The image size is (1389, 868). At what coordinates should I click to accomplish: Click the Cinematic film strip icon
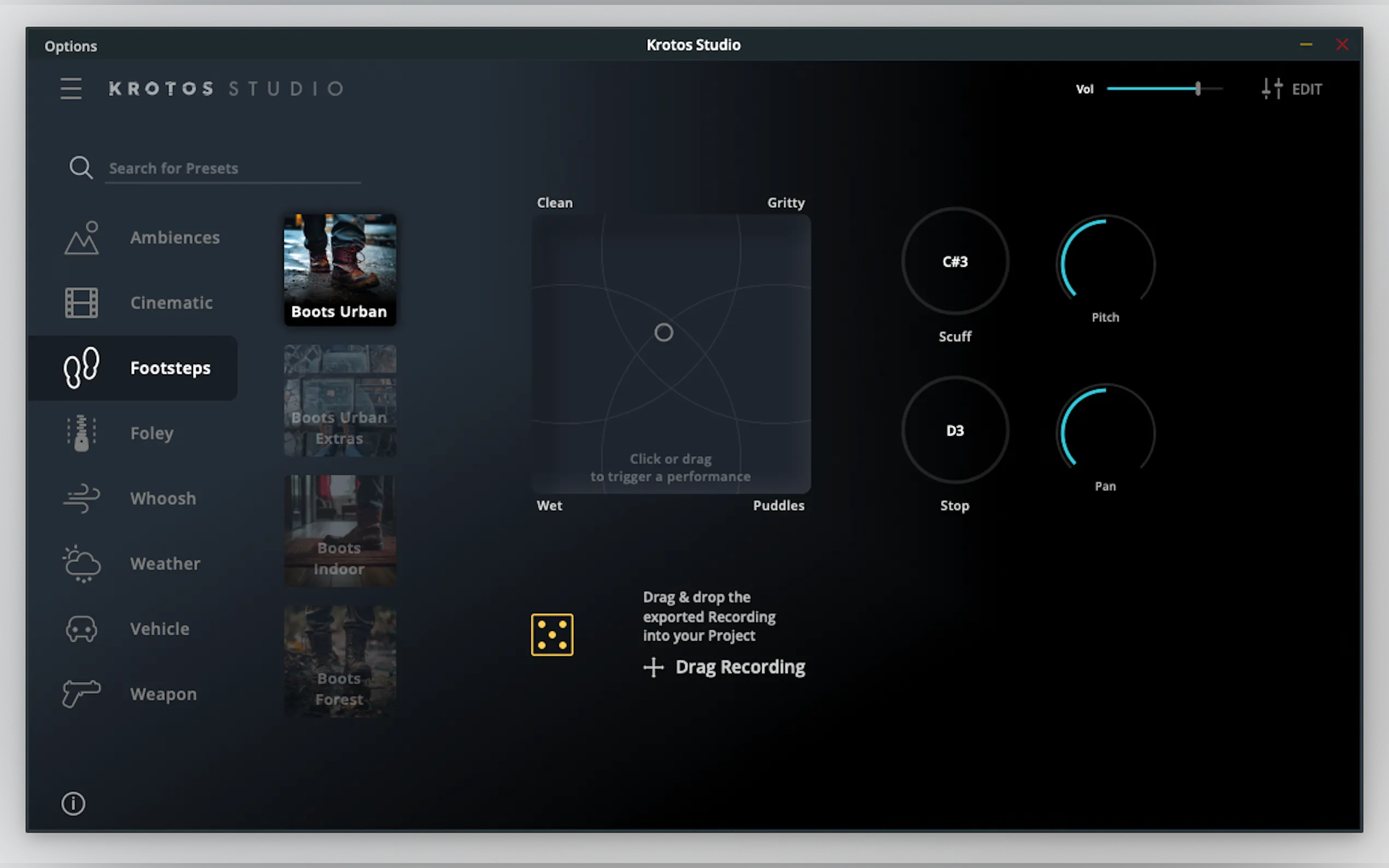pyautogui.click(x=81, y=302)
